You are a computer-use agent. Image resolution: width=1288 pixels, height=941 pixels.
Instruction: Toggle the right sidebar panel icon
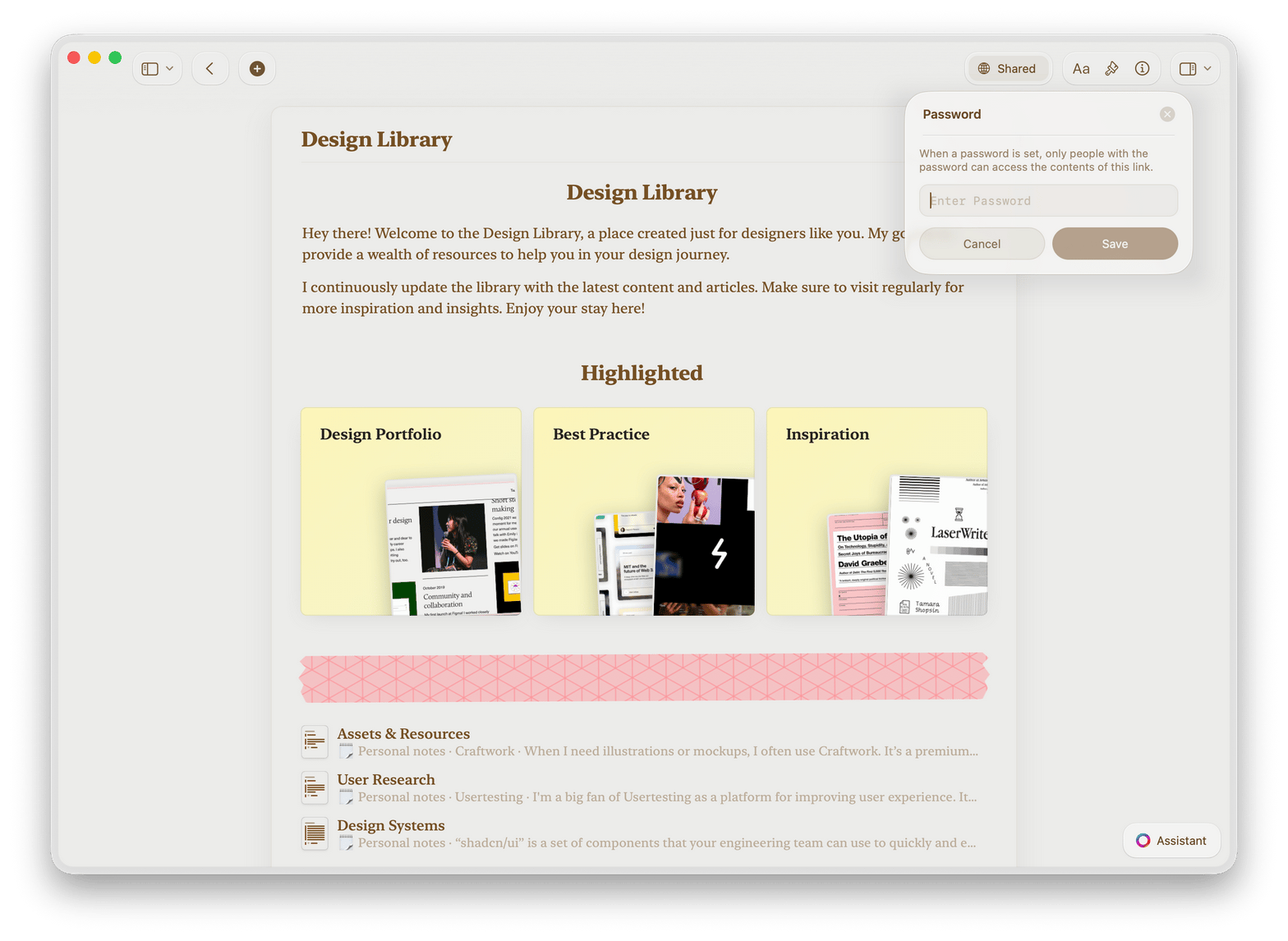(x=1187, y=69)
